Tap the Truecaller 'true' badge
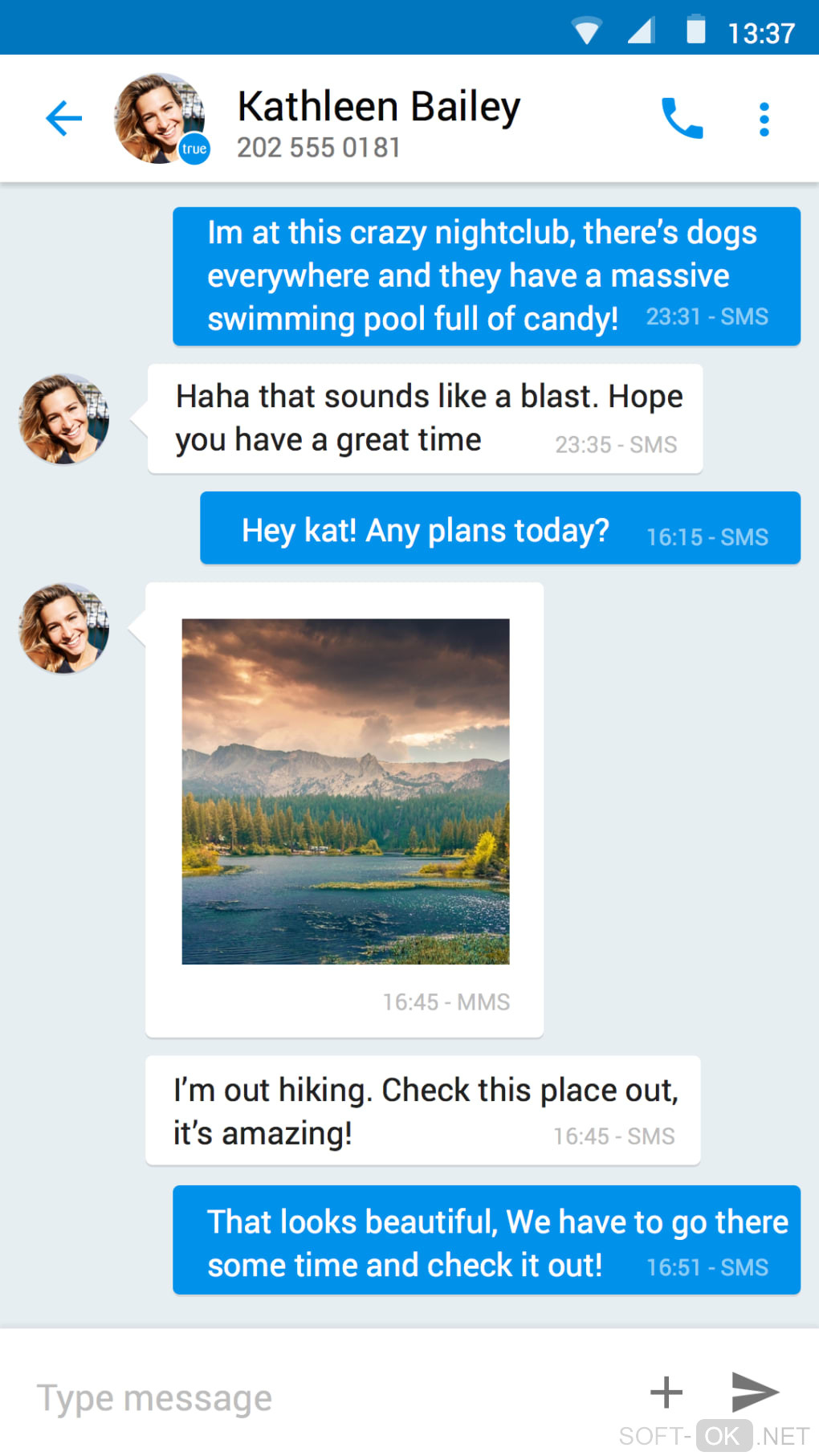This screenshot has width=819, height=1456. coord(194,149)
